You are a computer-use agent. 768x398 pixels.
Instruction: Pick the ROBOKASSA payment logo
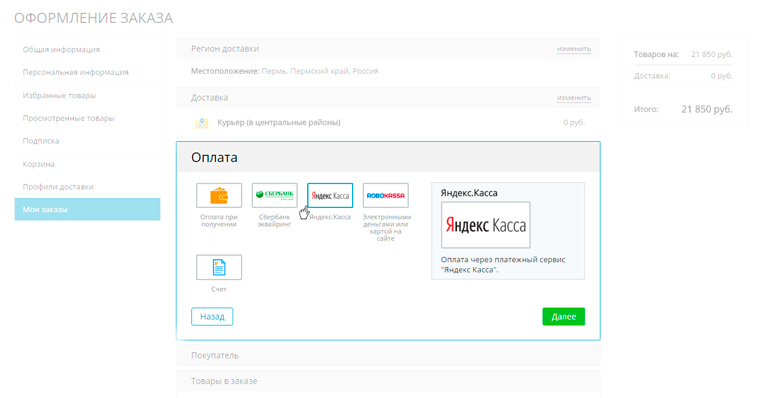(x=386, y=195)
